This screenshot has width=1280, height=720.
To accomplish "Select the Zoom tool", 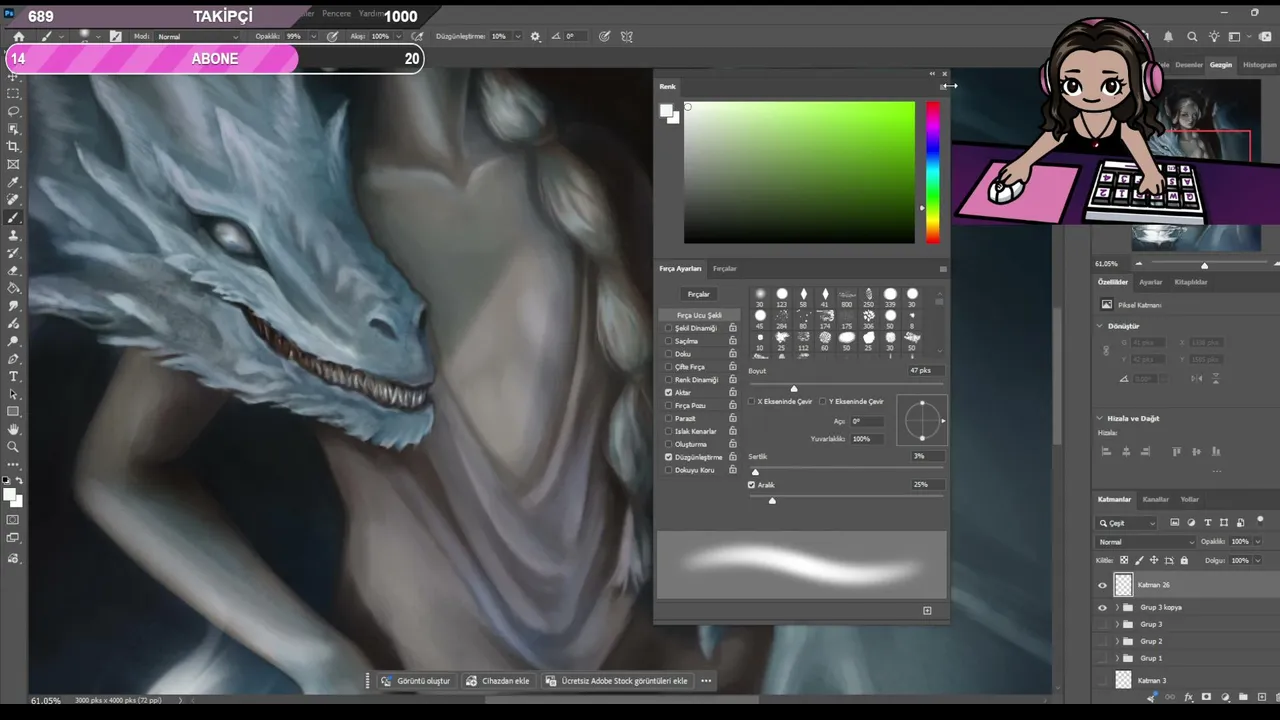I will click(x=13, y=447).
